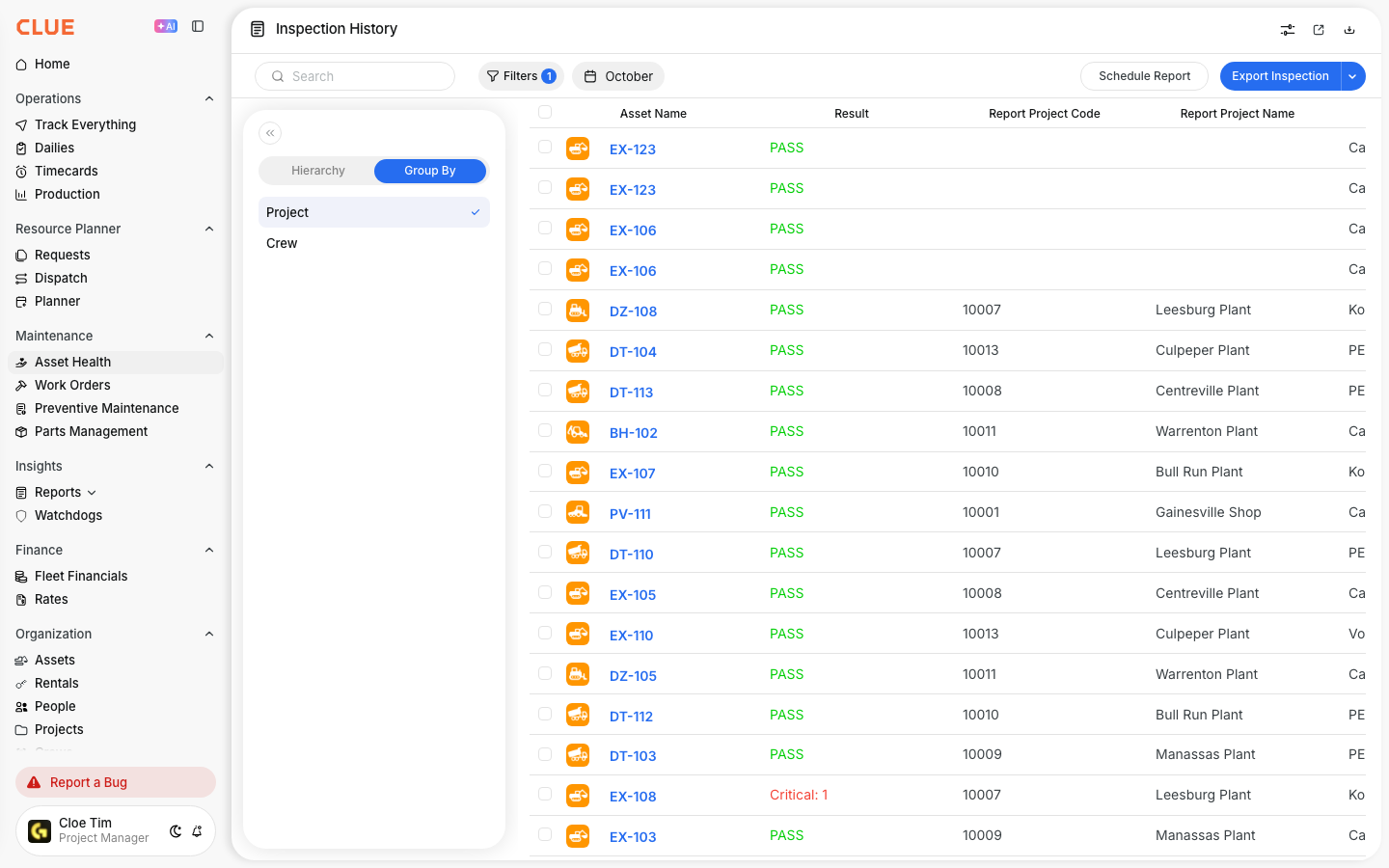This screenshot has height=868, width=1389.
Task: Toggle the select-all checkbox in table header
Action: pyautogui.click(x=545, y=113)
